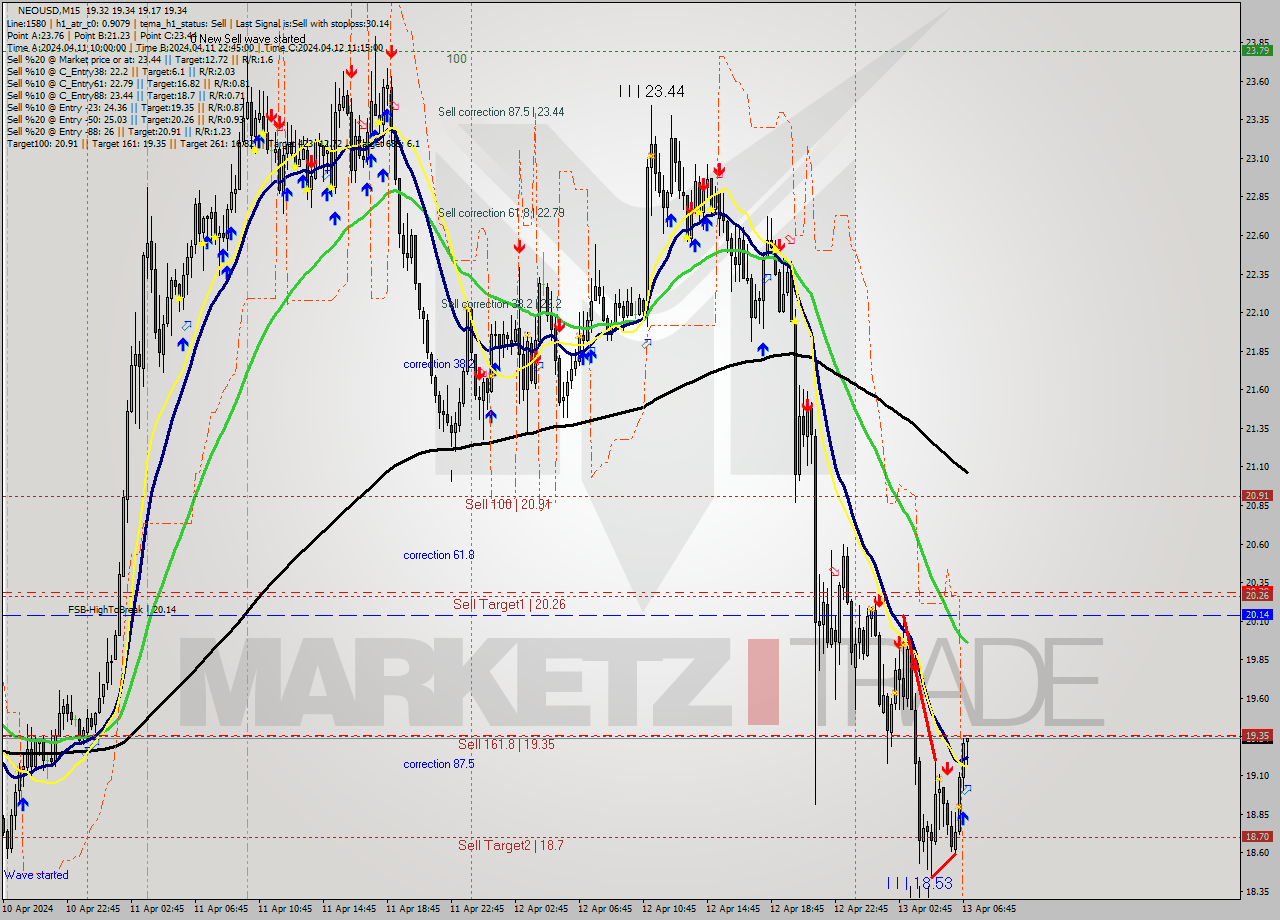Click the 'Target100: 20.91' targets line
Image resolution: width=1280 pixels, height=920 pixels.
212,143
